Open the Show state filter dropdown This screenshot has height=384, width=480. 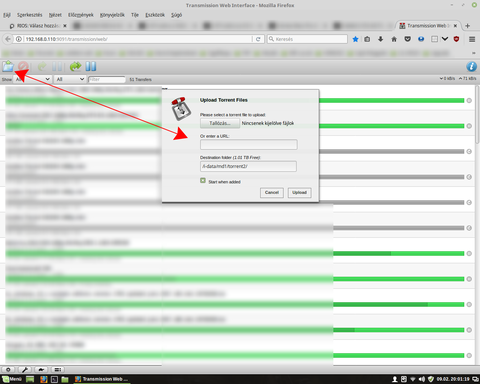(32, 79)
